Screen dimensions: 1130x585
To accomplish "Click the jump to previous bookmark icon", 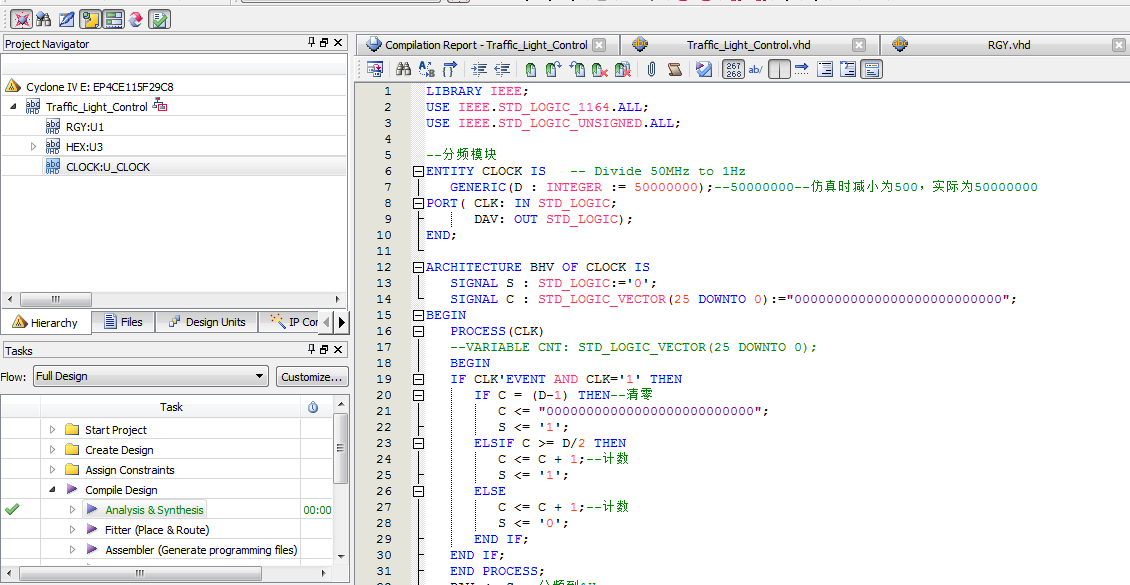I will [577, 69].
